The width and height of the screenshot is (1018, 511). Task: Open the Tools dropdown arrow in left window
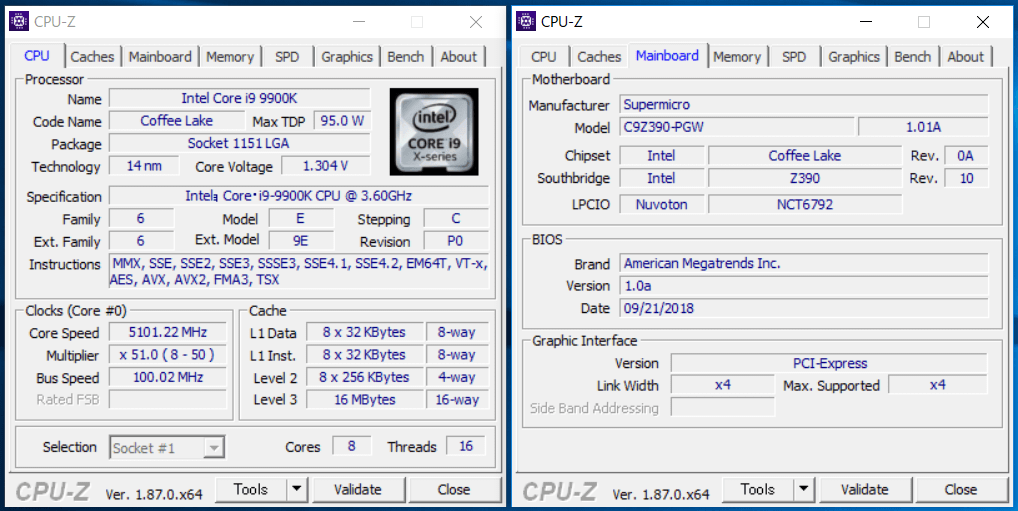point(297,489)
